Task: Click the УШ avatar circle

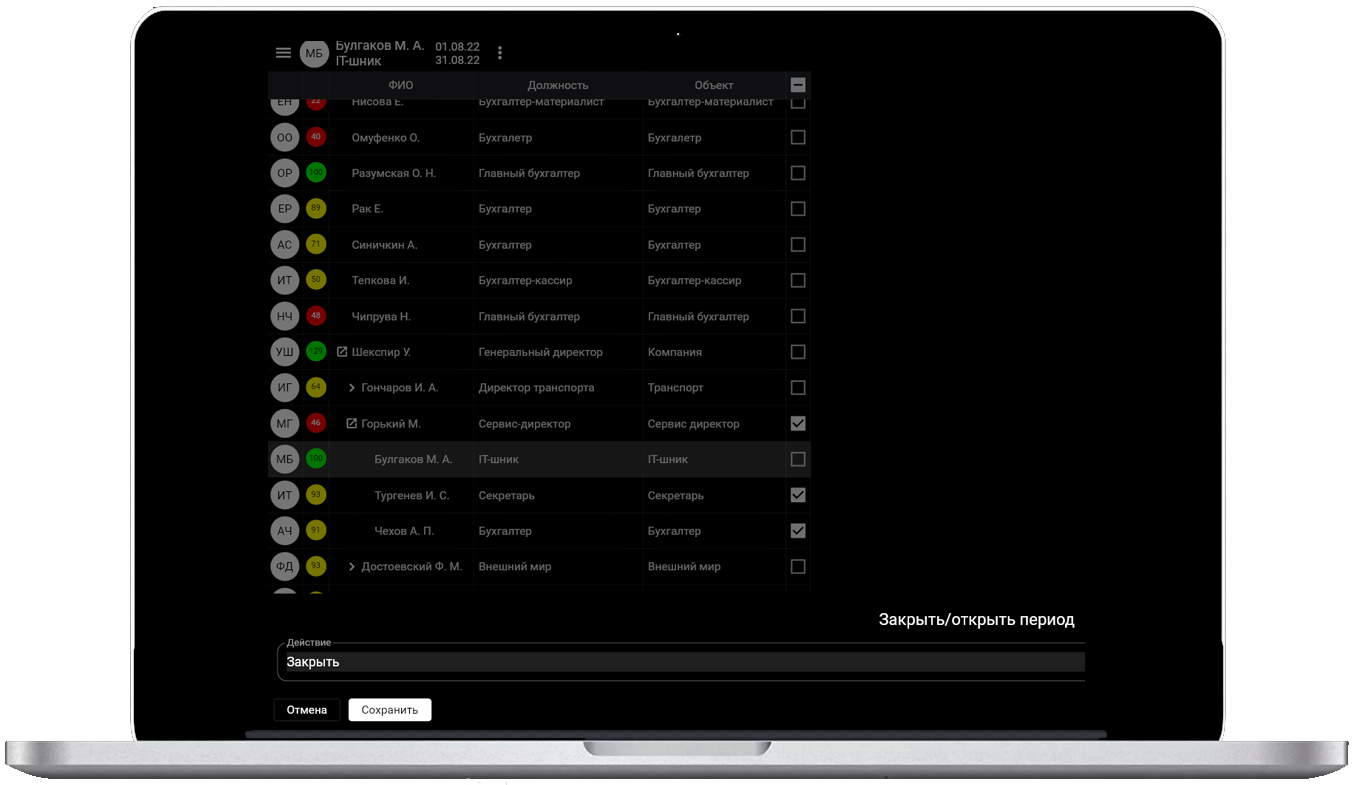Action: click(285, 352)
